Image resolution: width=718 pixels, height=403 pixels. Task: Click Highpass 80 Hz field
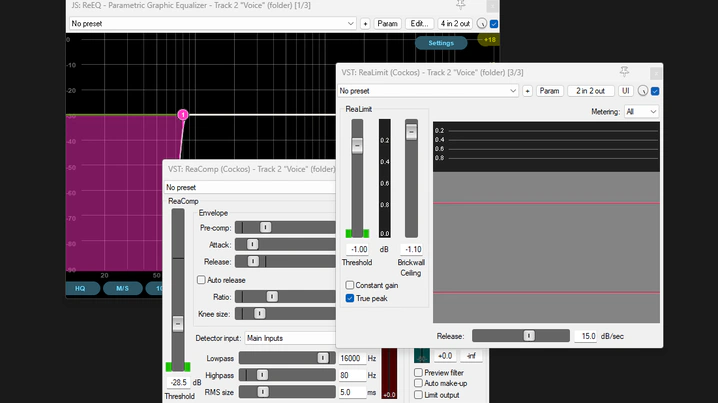click(352, 375)
